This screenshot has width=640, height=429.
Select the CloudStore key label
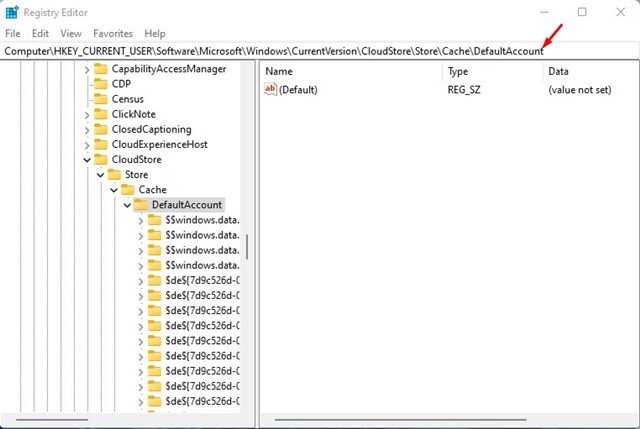(137, 159)
